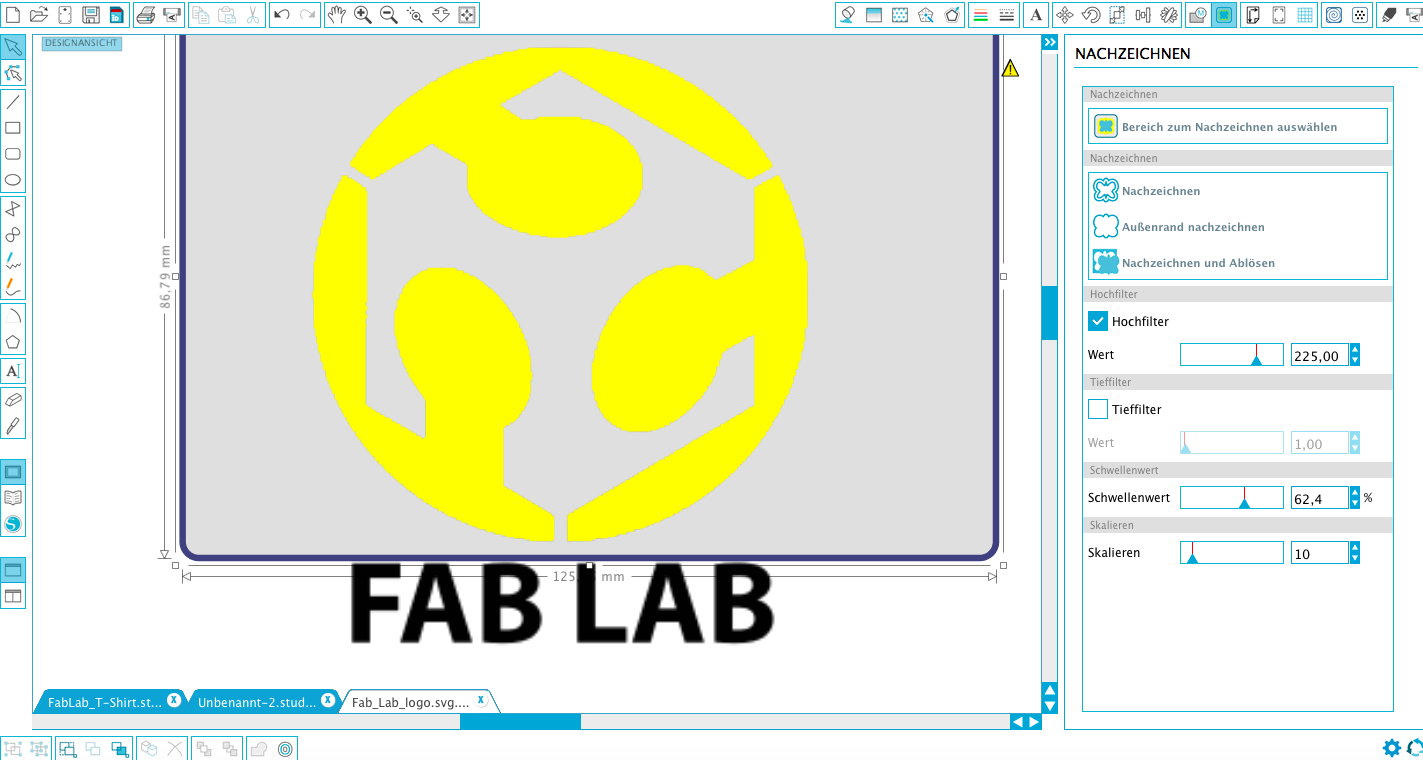Close the Fab_Lab_logo.svg tab

[481, 700]
